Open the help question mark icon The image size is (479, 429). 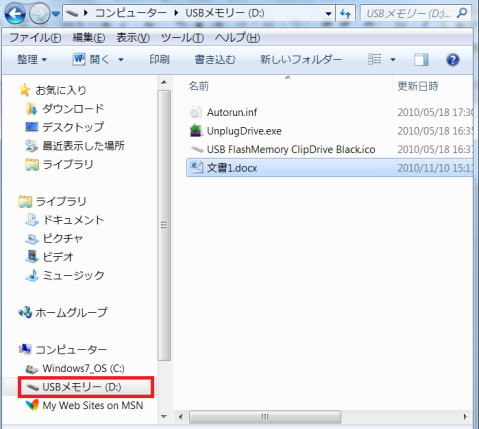pyautogui.click(x=453, y=60)
